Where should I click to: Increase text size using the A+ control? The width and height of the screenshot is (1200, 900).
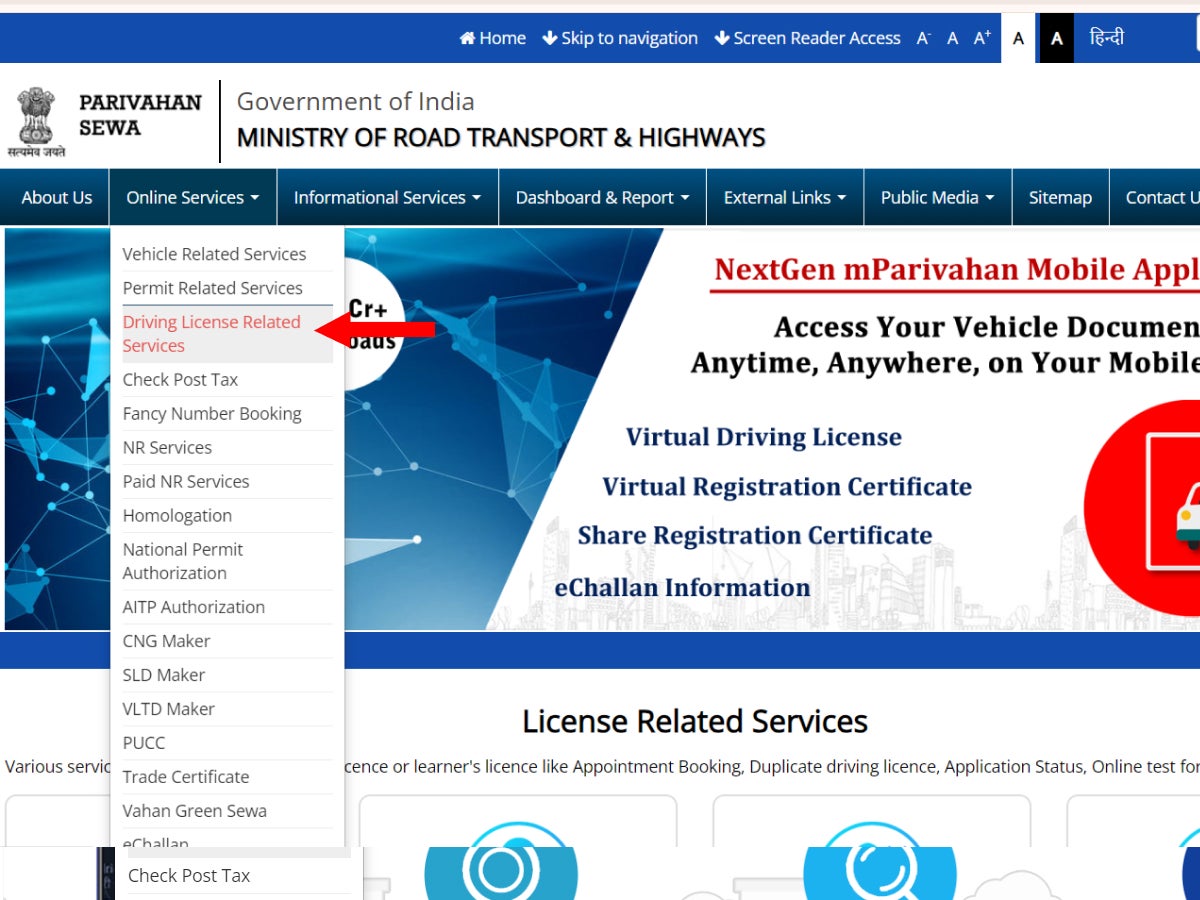click(981, 38)
